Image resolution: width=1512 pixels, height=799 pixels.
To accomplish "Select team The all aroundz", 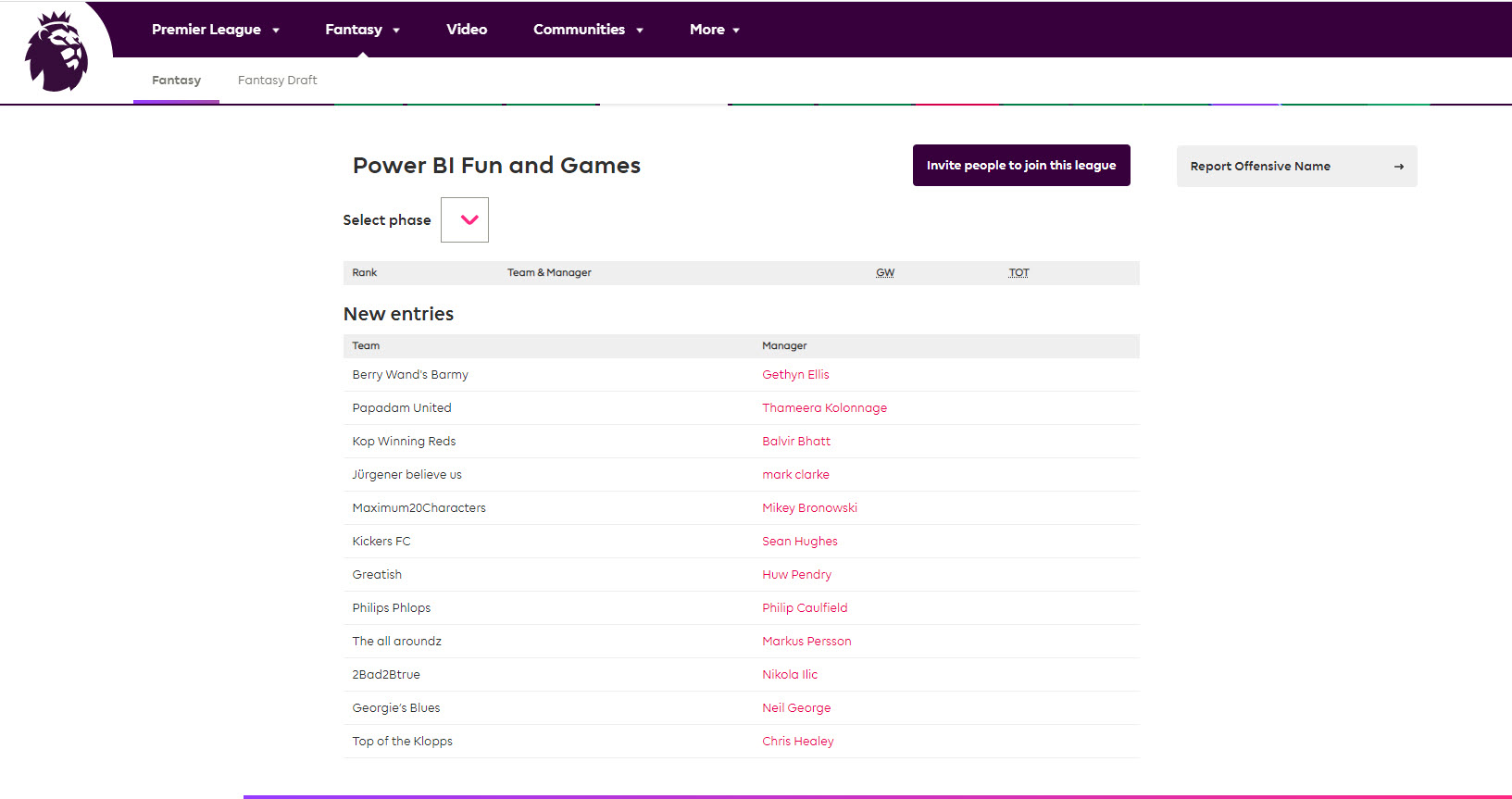I will pos(396,642).
